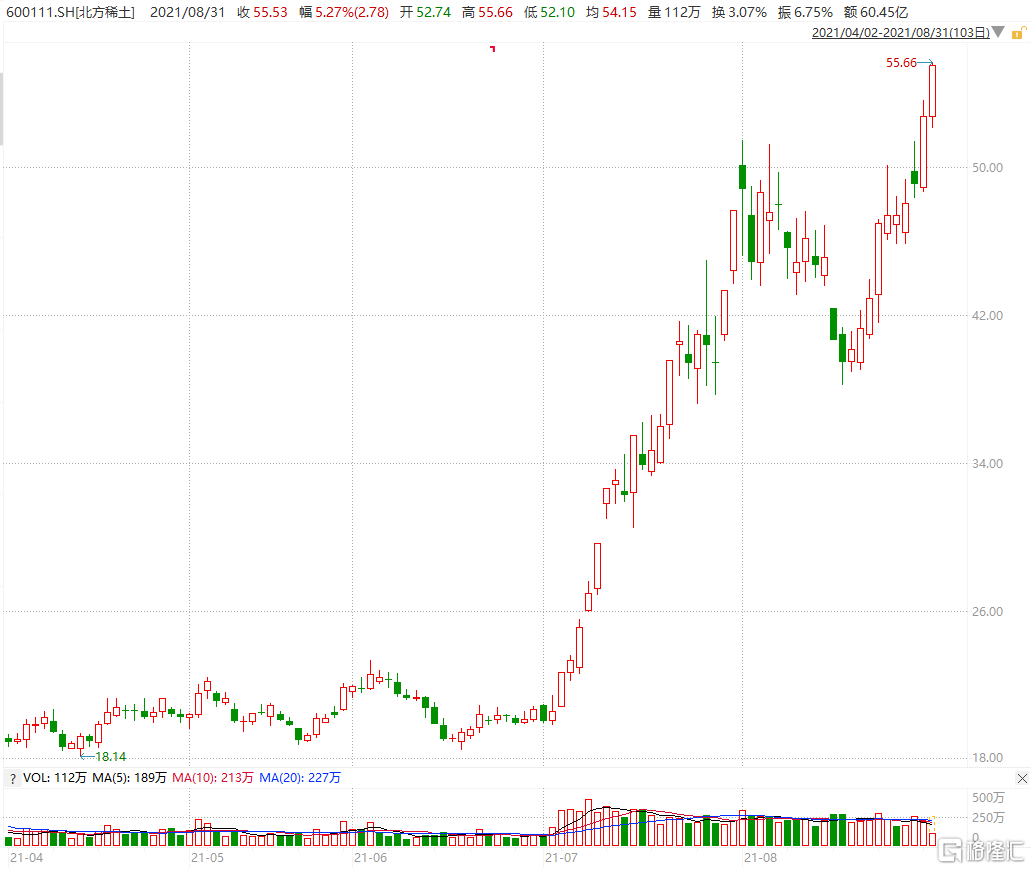Image resolution: width=1031 pixels, height=870 pixels.
Task: Click the 500万 volume axis label
Action: tap(988, 798)
